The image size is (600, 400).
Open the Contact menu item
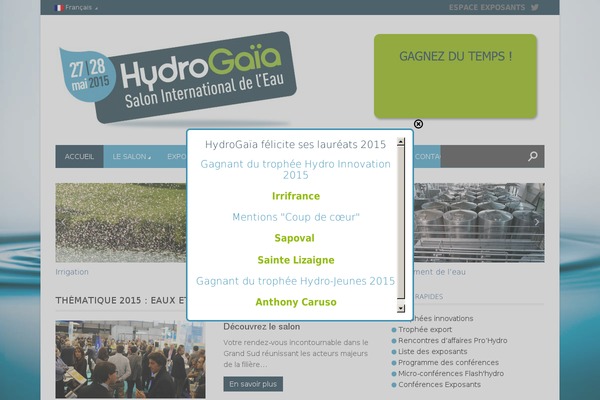[427, 157]
